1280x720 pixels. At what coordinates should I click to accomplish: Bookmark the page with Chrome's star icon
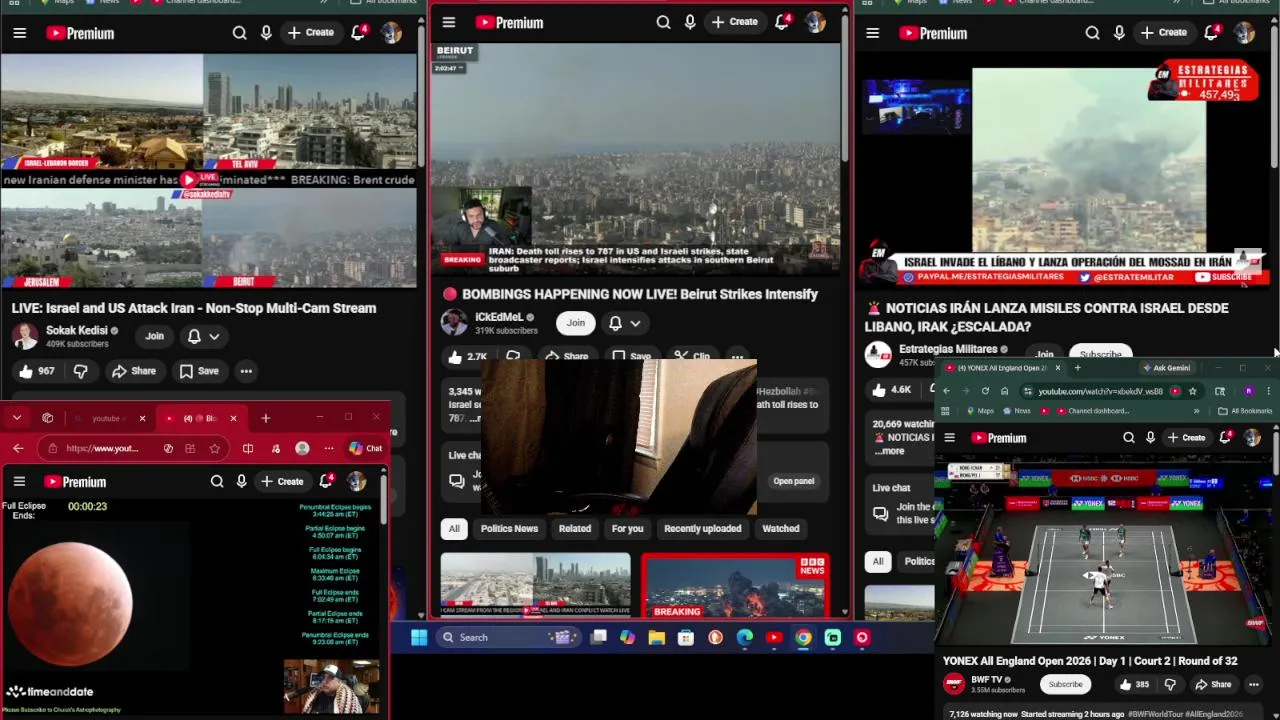click(x=1192, y=391)
